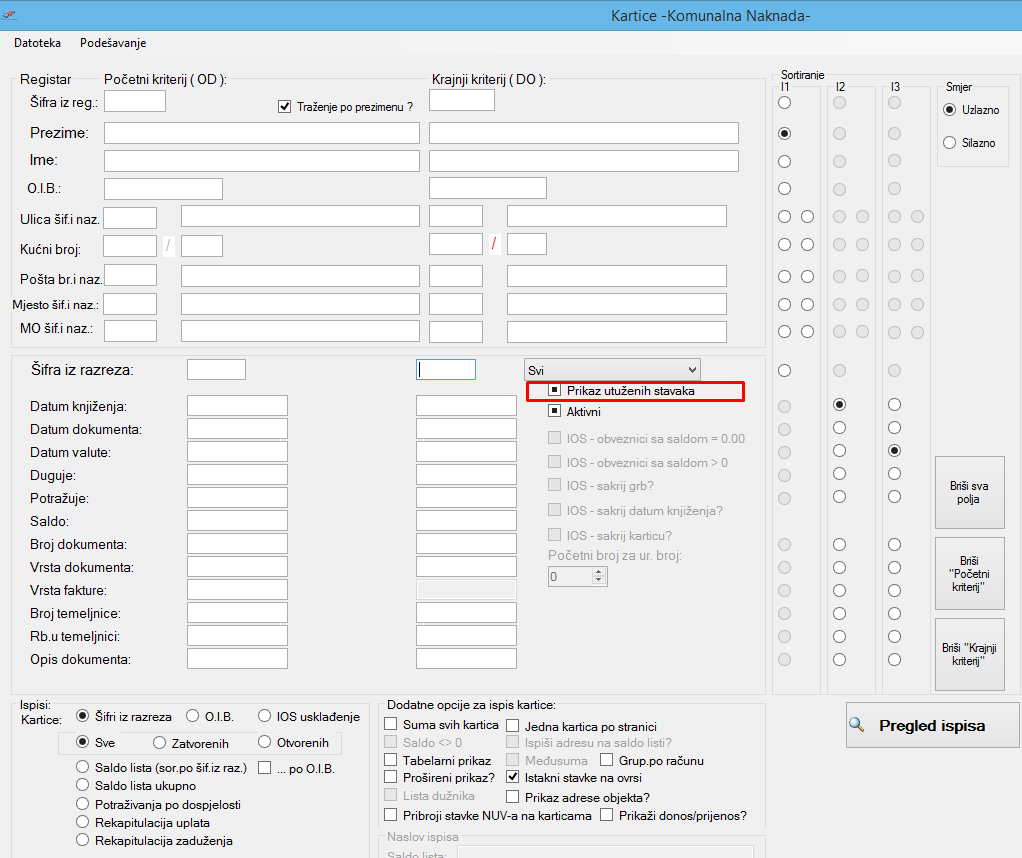This screenshot has height=858, width=1022.
Task: Click Briši sva polja button
Action: [x=969, y=492]
